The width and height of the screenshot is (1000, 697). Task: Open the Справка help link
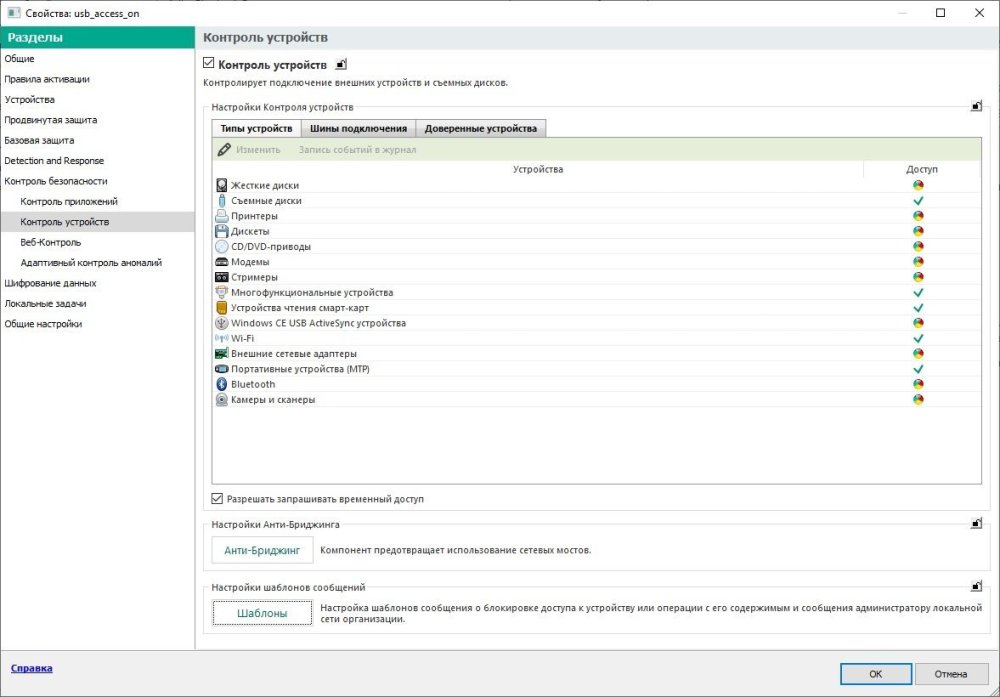(x=31, y=668)
